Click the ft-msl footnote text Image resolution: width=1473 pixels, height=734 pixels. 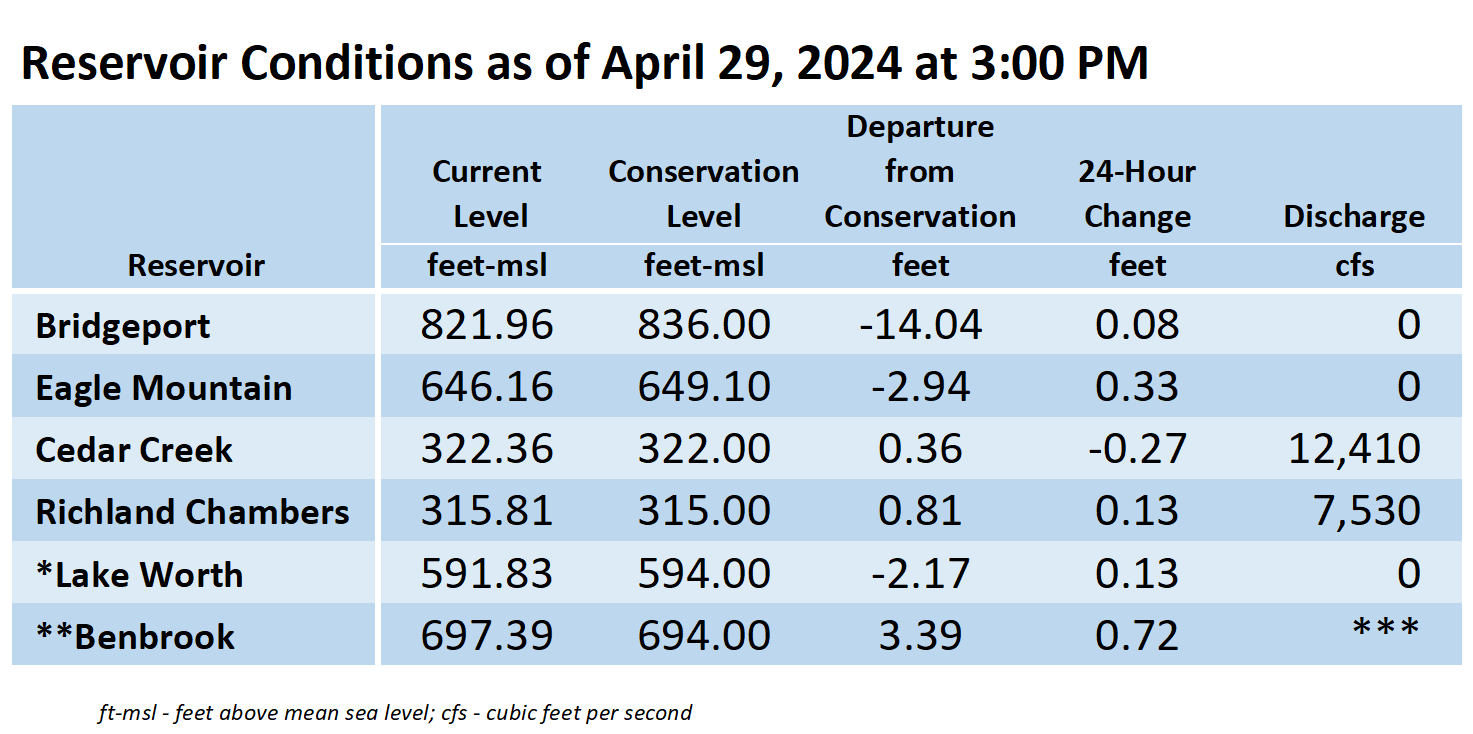click(395, 713)
